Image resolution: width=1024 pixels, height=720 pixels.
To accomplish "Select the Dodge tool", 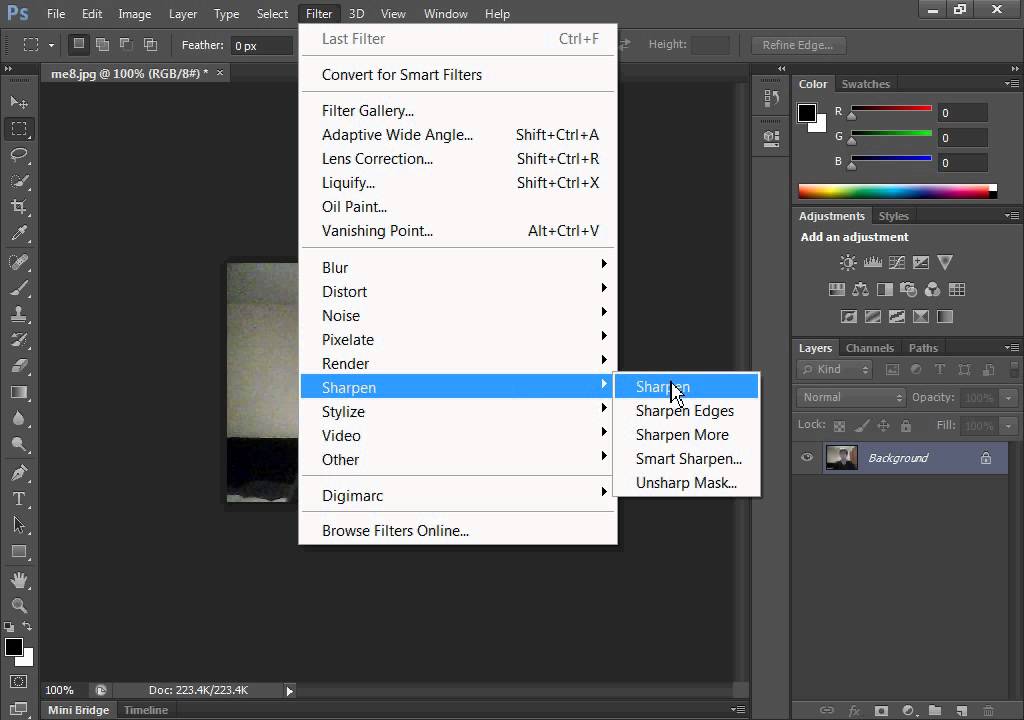I will pos(19,445).
